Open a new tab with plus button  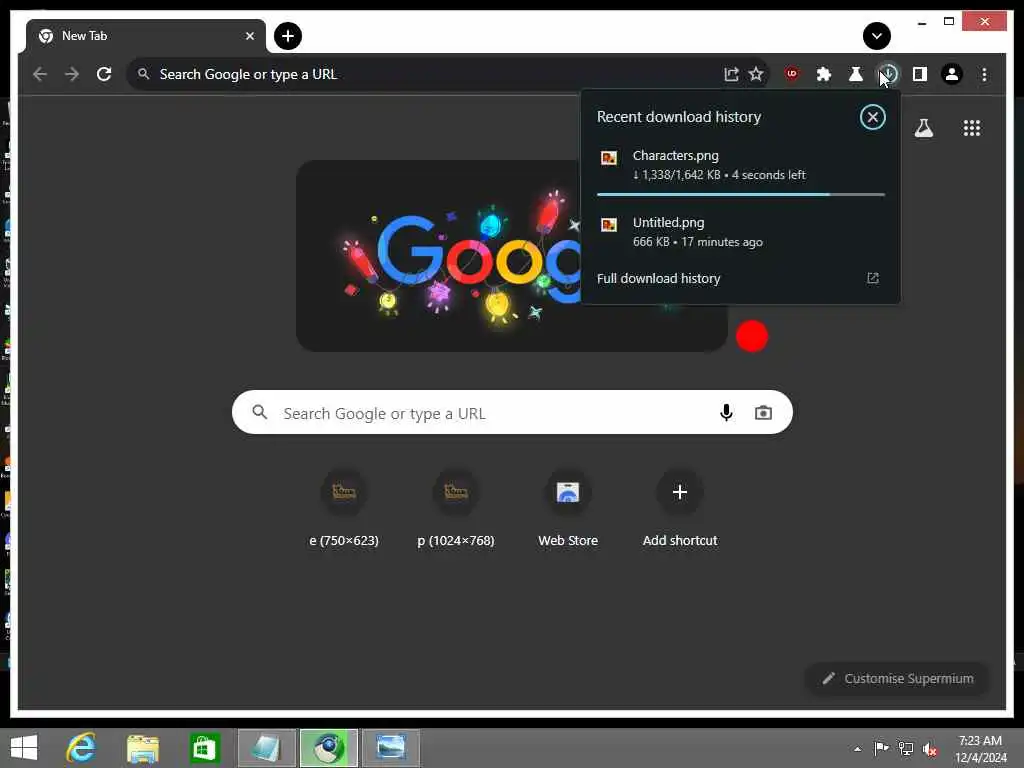click(x=288, y=36)
